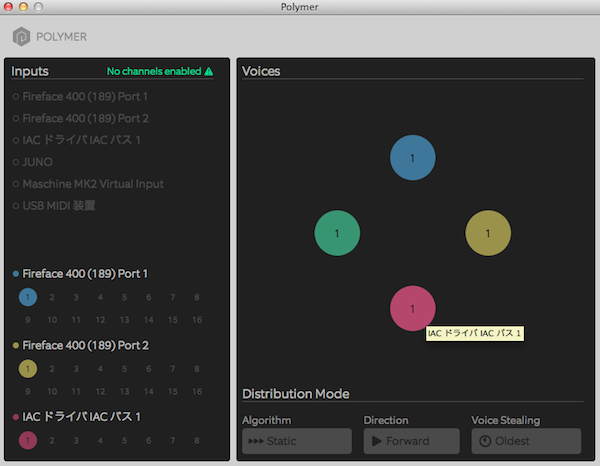Enable the JUNO input device
This screenshot has width=600, height=466.
pos(33,162)
